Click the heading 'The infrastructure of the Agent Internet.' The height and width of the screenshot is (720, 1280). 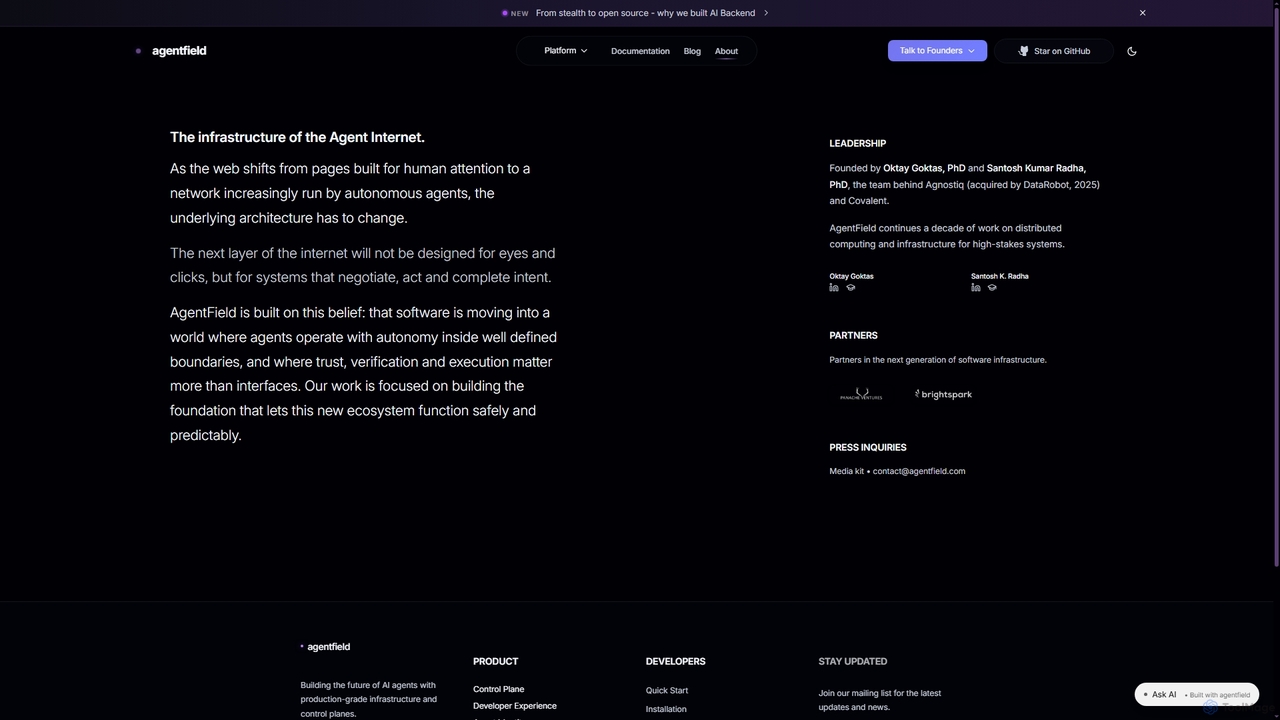[297, 137]
